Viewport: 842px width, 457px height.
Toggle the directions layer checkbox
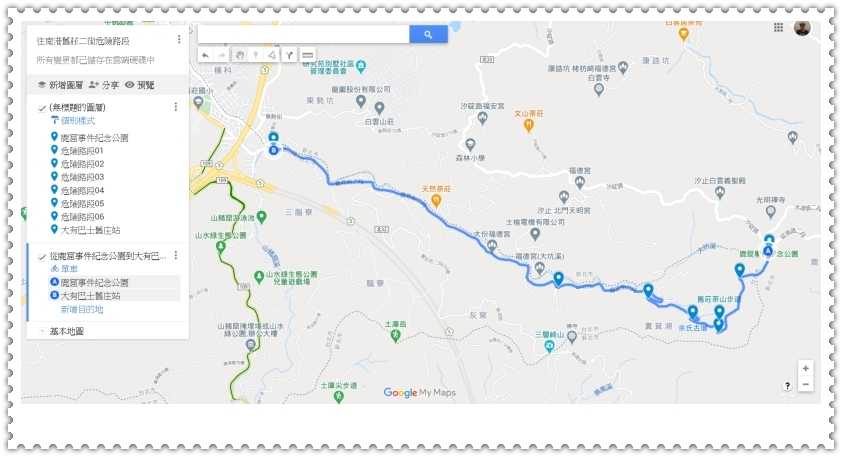[42, 257]
